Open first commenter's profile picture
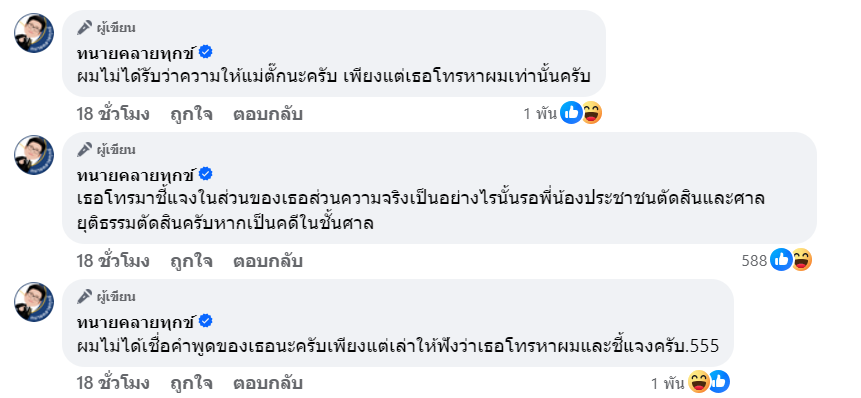The image size is (861, 398). coord(34,33)
